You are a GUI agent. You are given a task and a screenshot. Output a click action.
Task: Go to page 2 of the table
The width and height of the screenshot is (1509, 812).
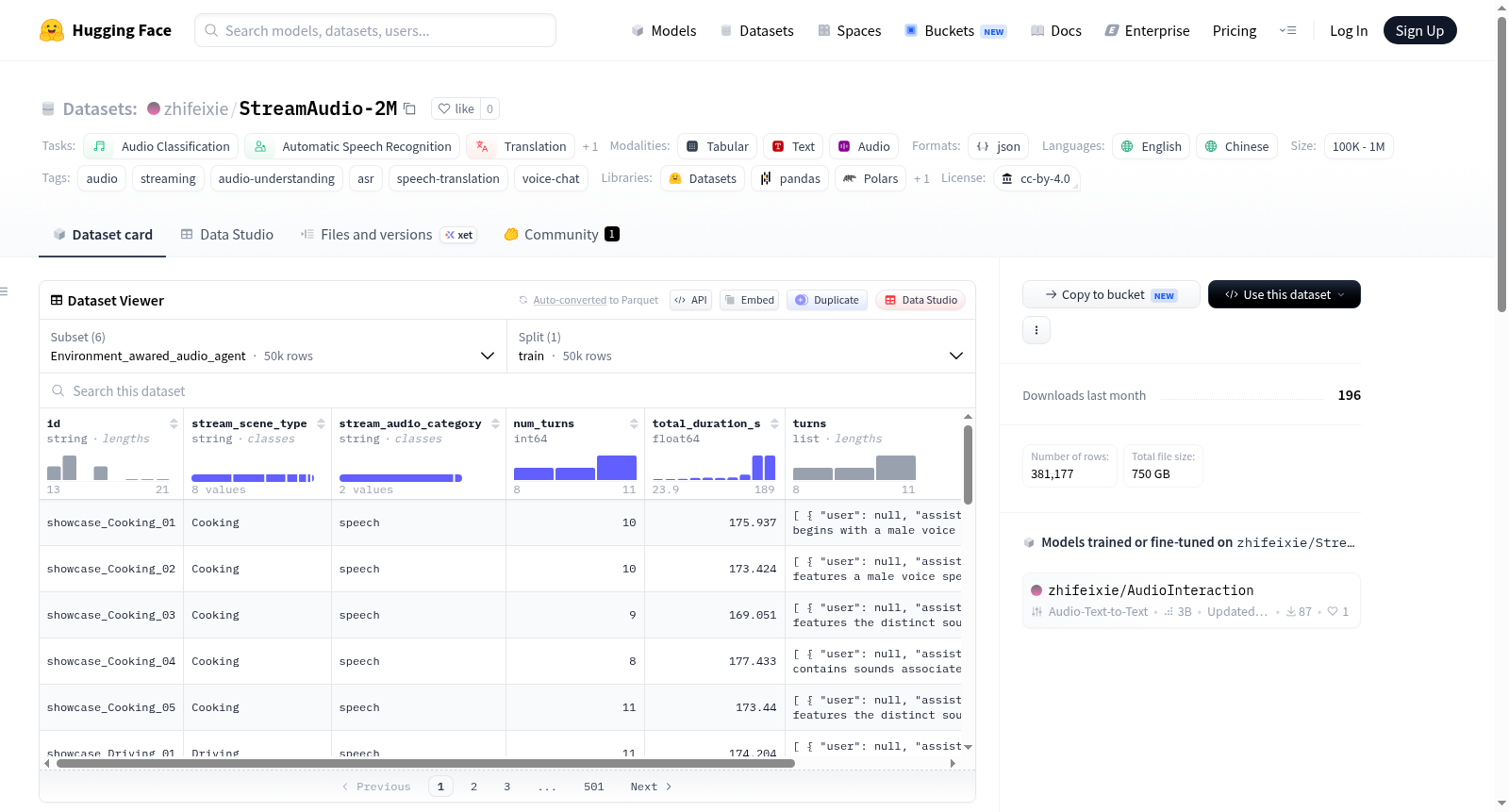[473, 787]
